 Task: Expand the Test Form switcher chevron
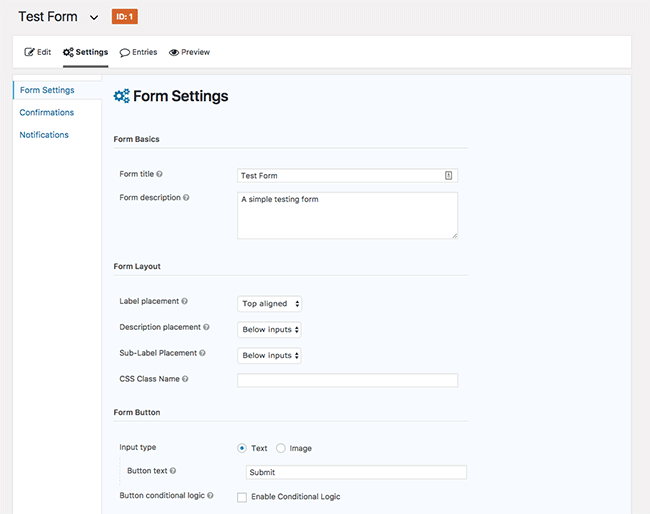(x=94, y=17)
